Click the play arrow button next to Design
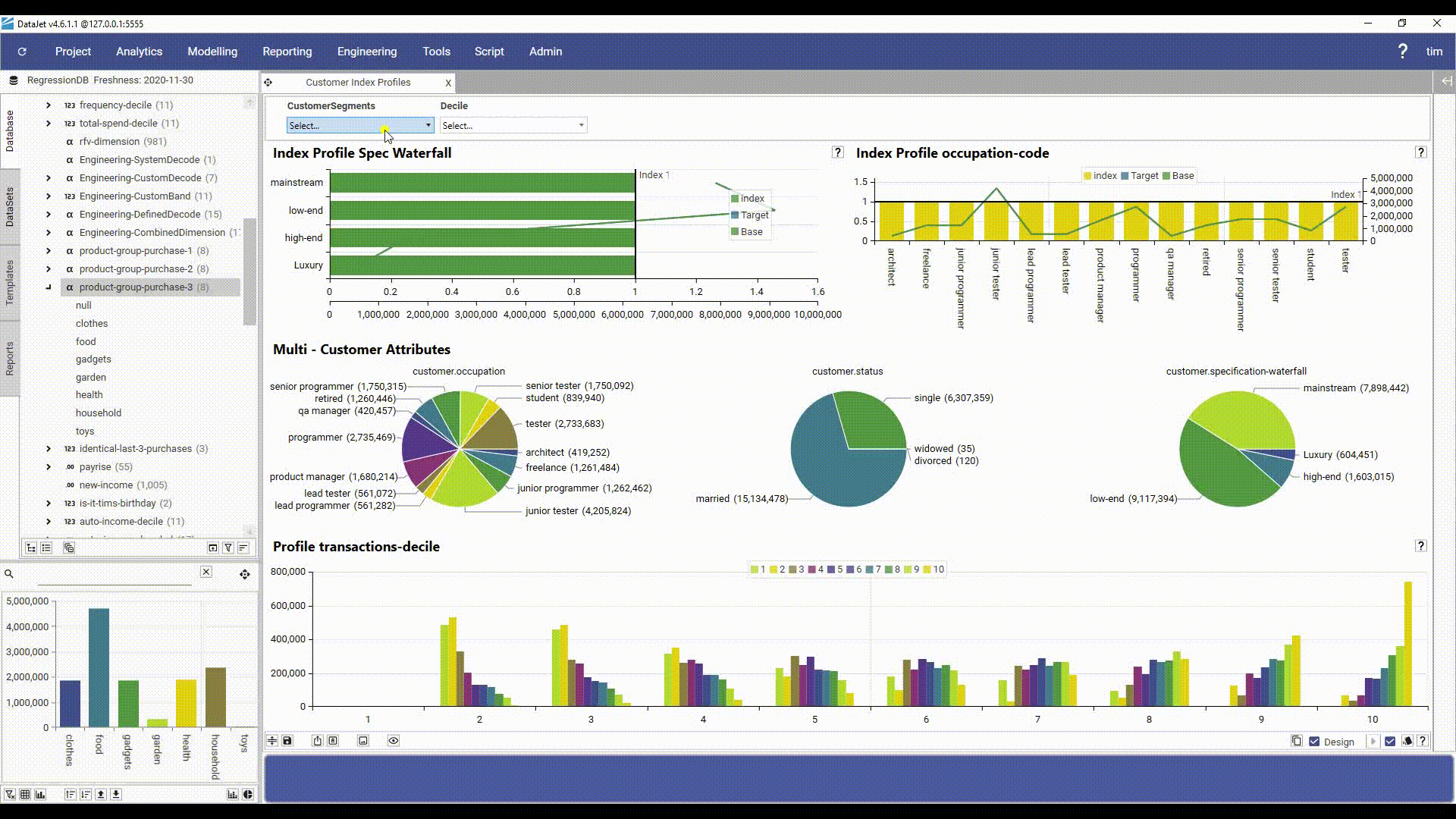The image size is (1456, 819). pyautogui.click(x=1373, y=742)
